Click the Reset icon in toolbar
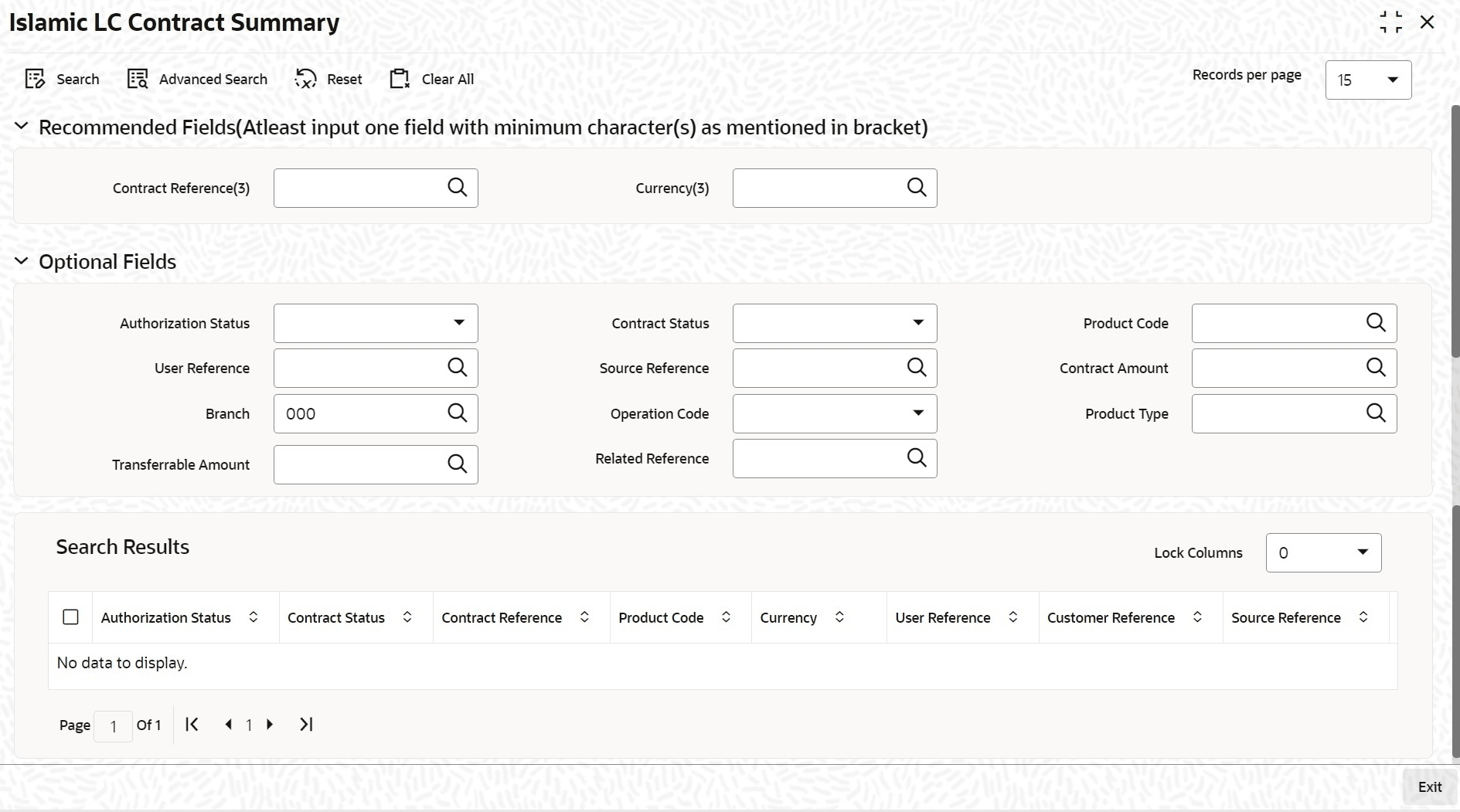Viewport: 1460px width, 812px height. point(305,79)
